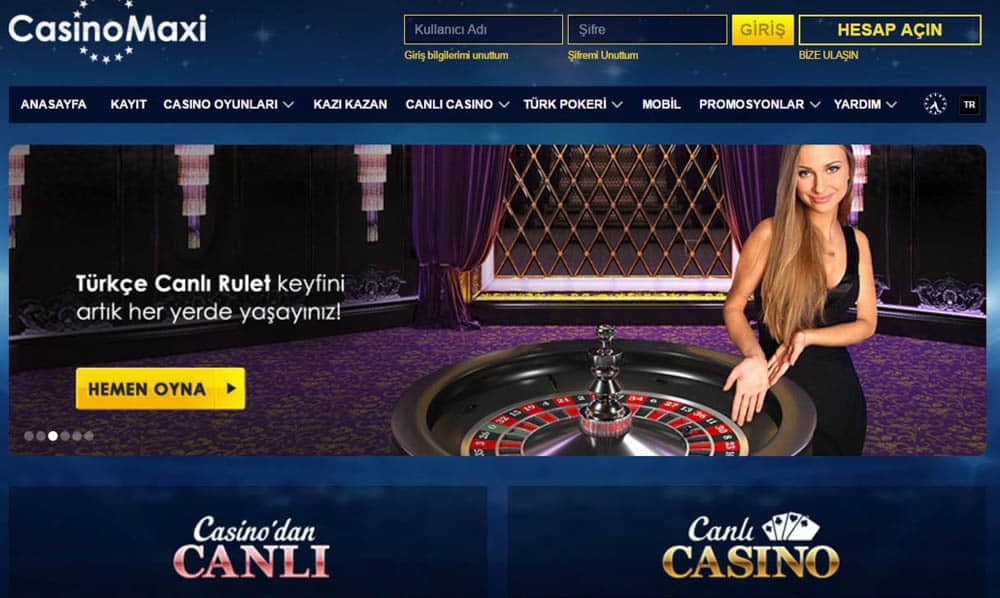Focus the Kullanıcı Adı input field
Screen dimensions: 1000x598
[x=483, y=29]
